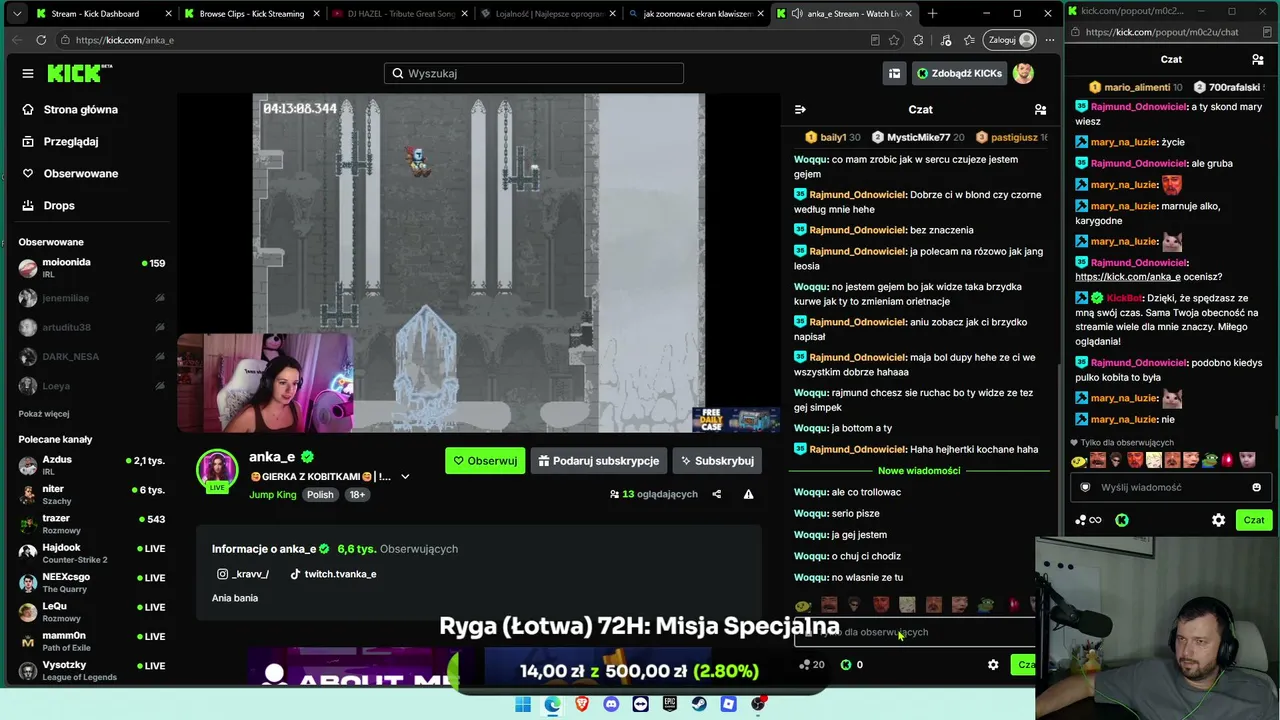Open trazer recommended channel

pyautogui.click(x=92, y=524)
